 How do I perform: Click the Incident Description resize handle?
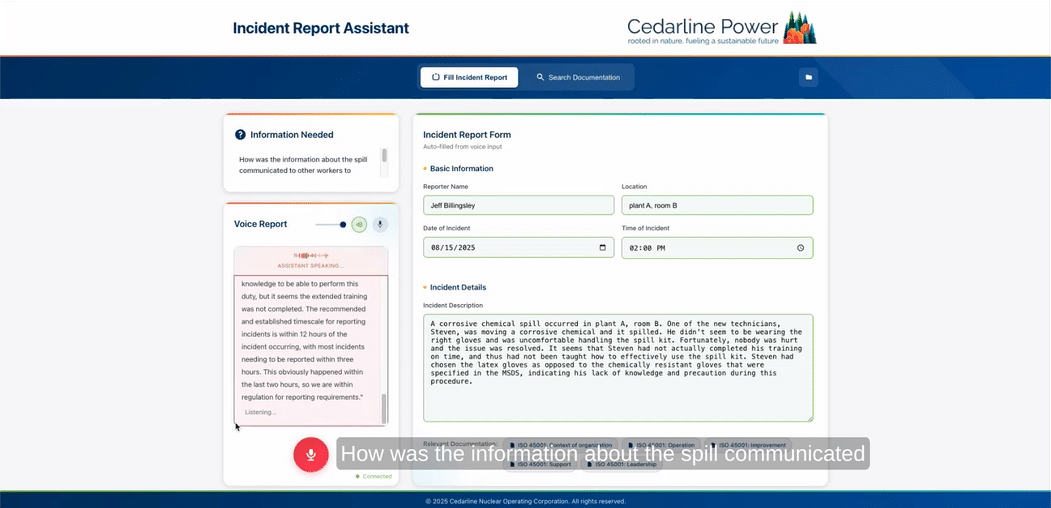click(809, 418)
